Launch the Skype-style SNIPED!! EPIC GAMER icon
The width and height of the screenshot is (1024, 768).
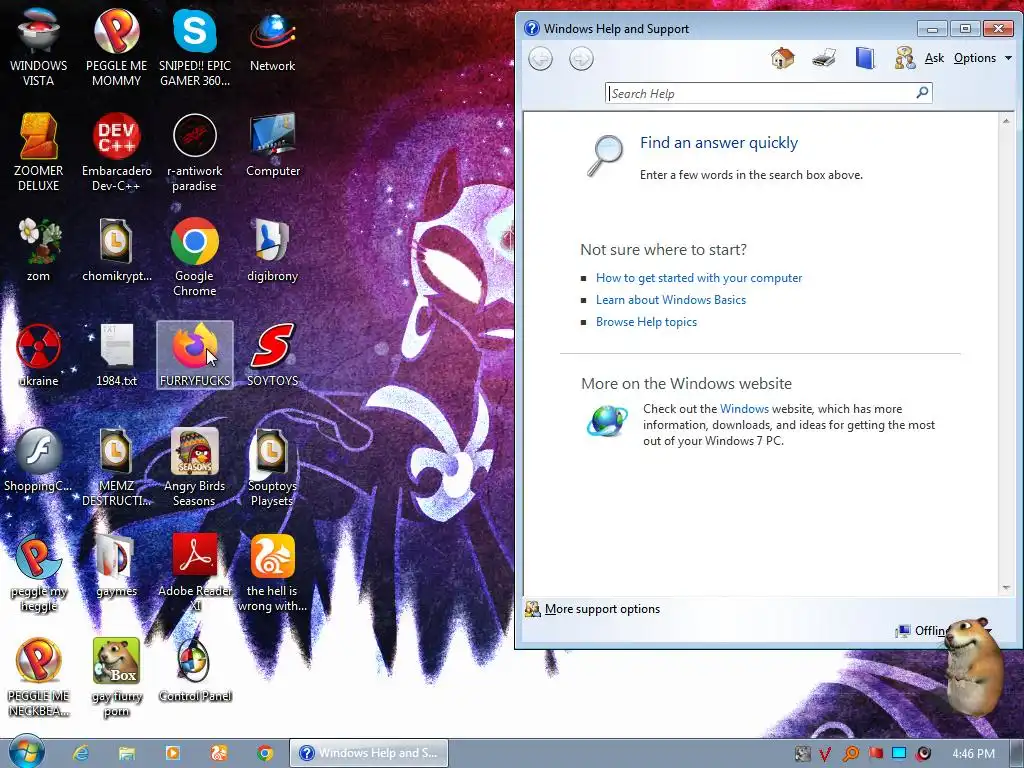click(195, 46)
